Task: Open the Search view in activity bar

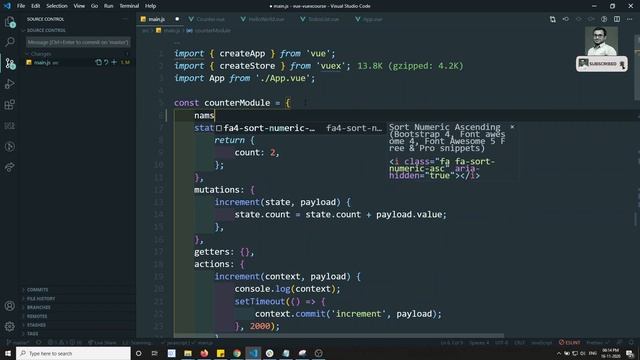Action: click(x=10, y=42)
